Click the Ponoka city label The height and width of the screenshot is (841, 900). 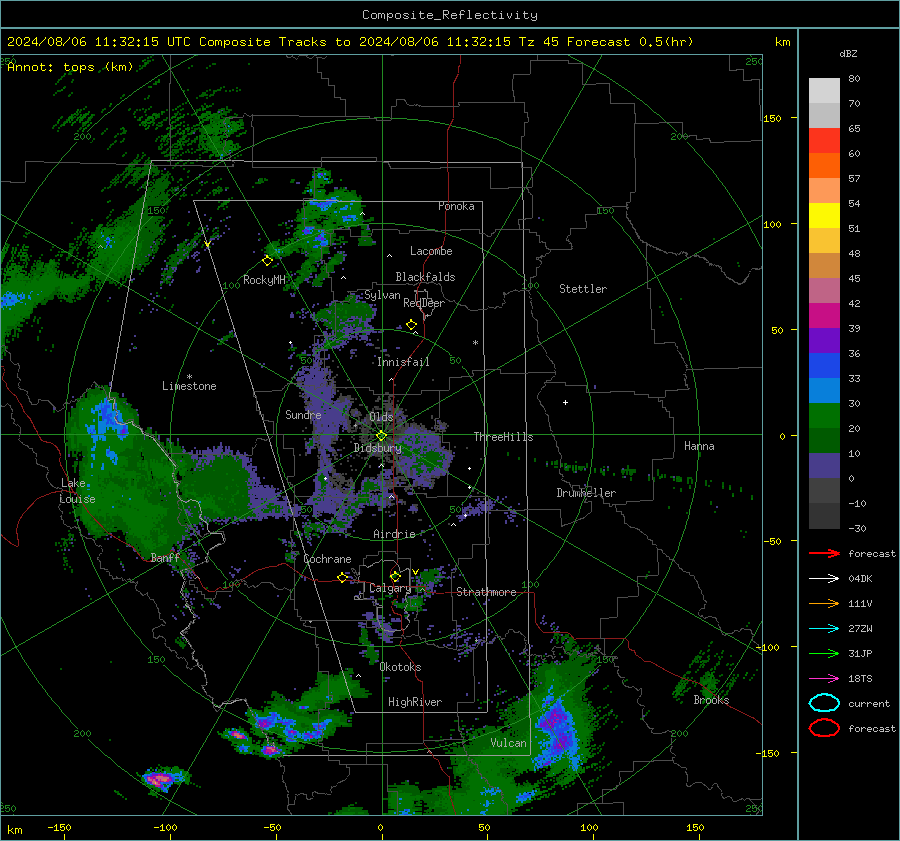click(456, 206)
